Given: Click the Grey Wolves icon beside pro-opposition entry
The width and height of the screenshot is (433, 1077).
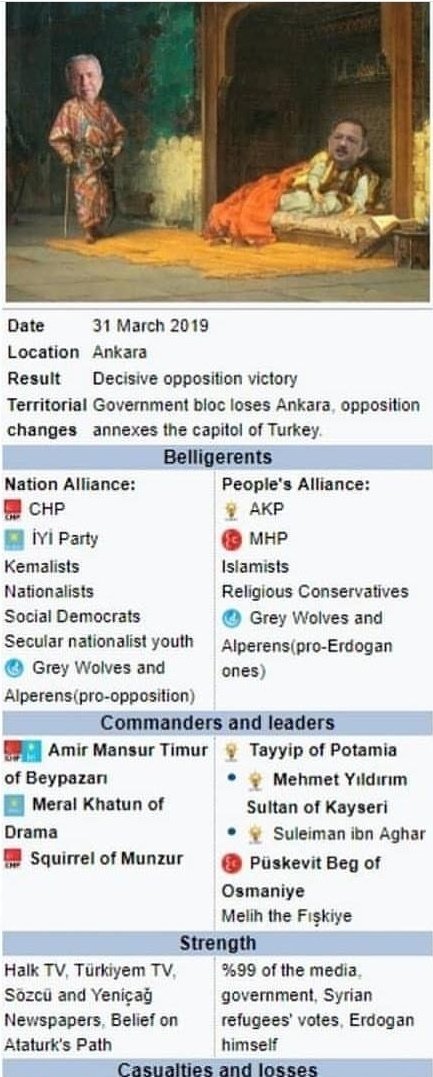Looking at the screenshot, I should click(13, 668).
